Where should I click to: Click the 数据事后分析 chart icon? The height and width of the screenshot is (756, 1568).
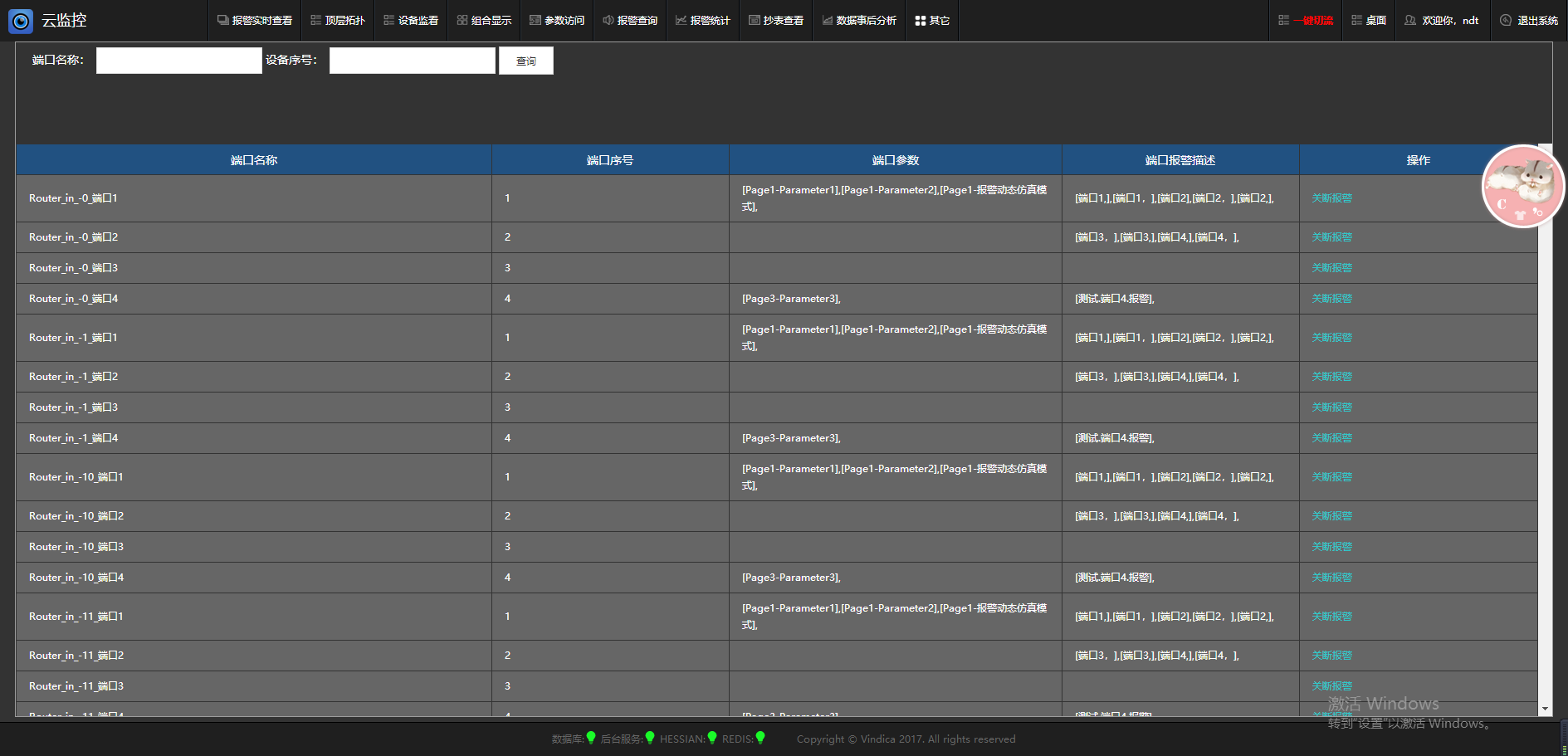(828, 21)
